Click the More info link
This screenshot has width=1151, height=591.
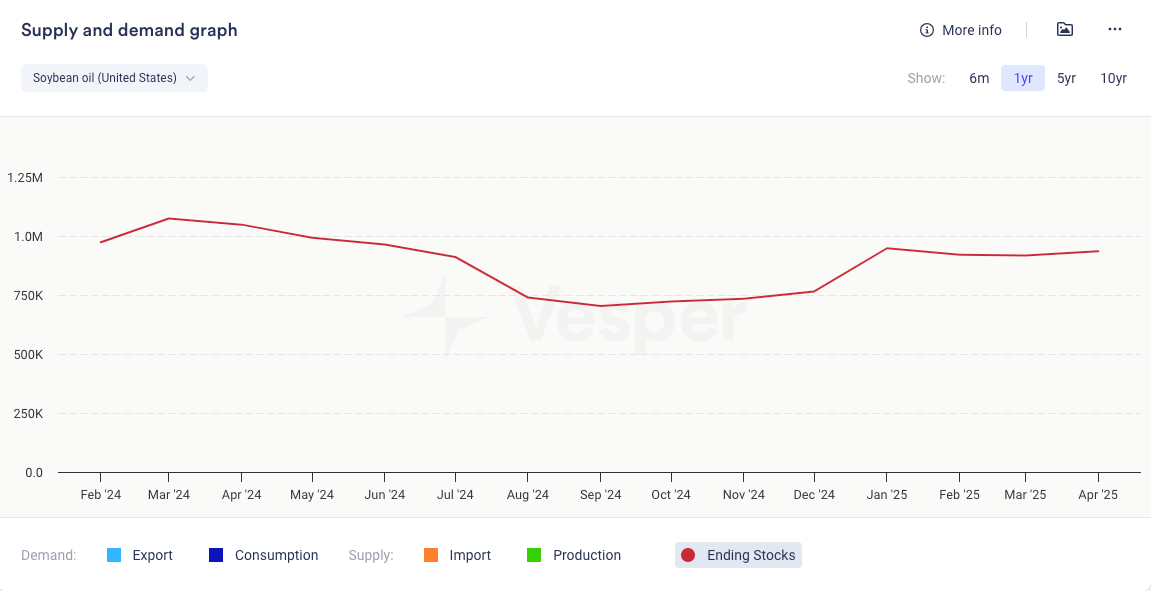pos(971,30)
